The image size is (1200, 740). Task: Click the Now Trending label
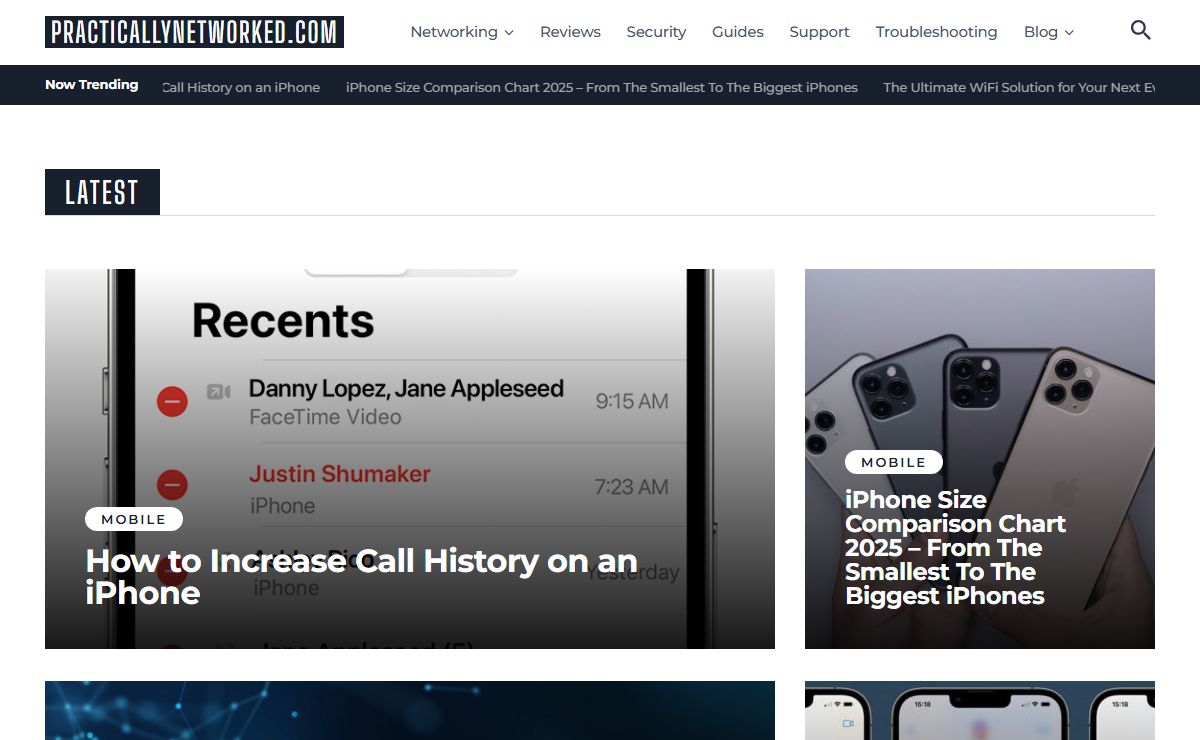tap(92, 85)
